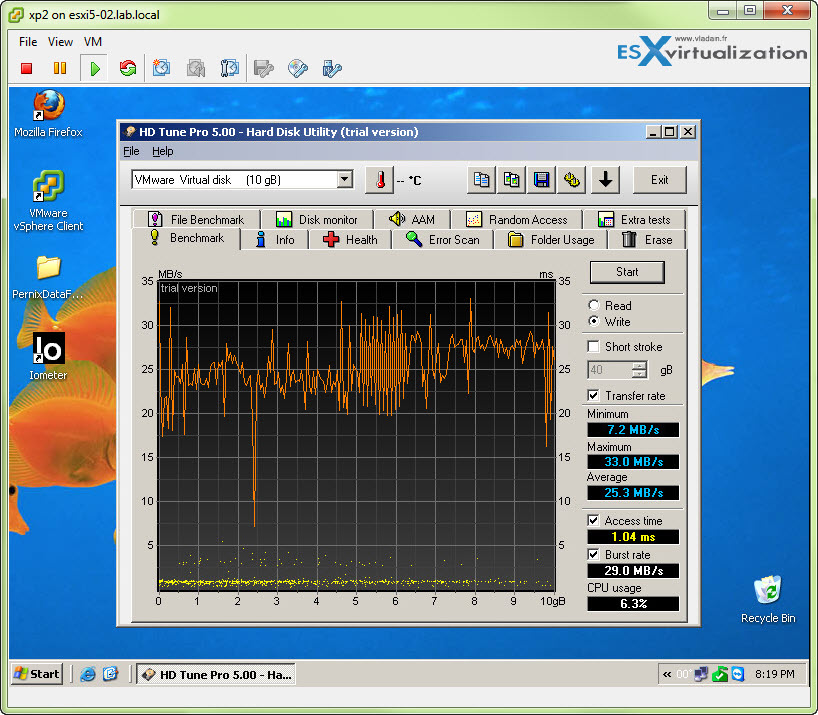
Task: Uncheck the Transfer rate checkbox
Action: point(593,395)
